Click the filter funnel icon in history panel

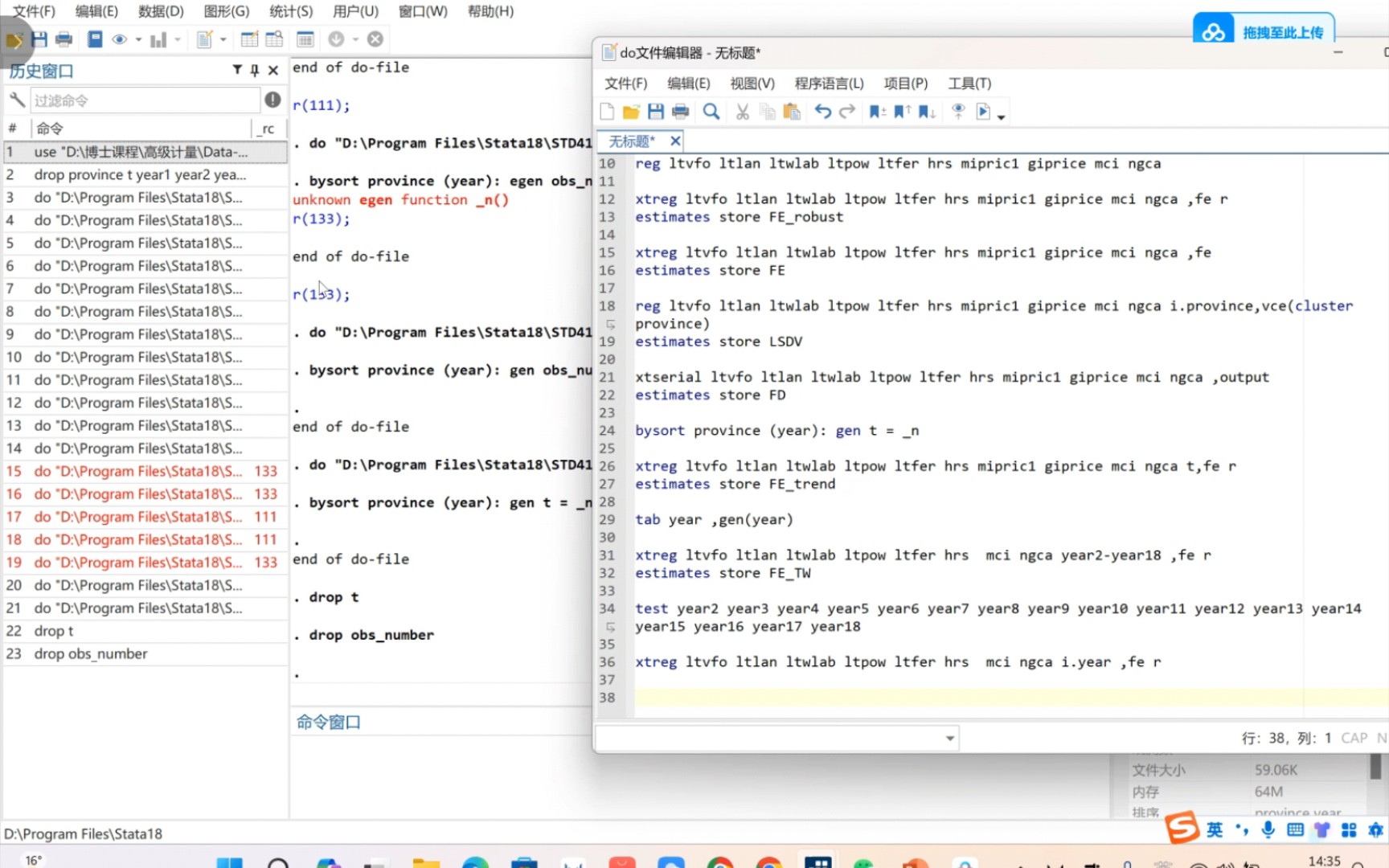point(237,70)
